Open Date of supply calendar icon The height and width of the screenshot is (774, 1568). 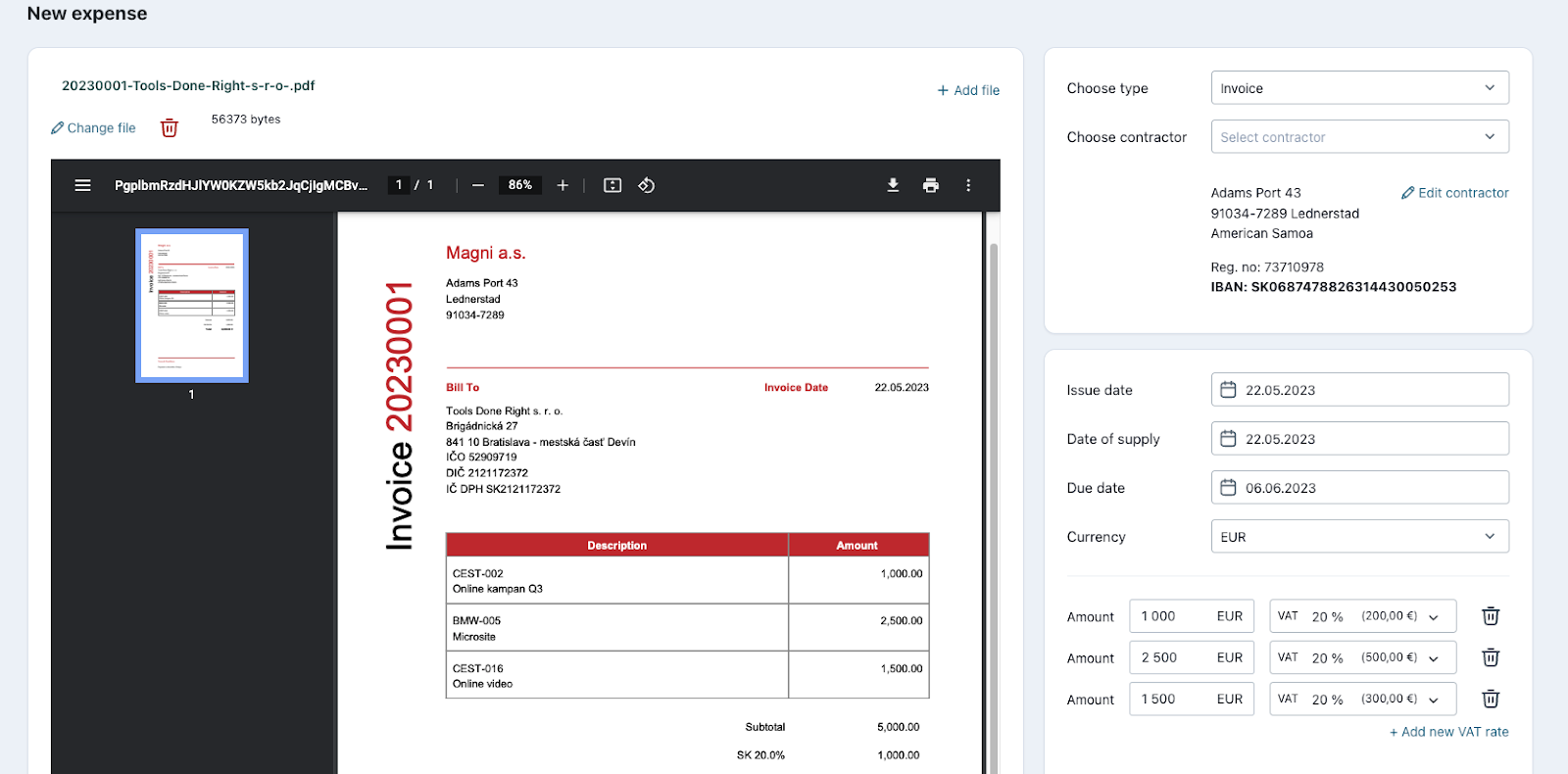[x=1228, y=439]
